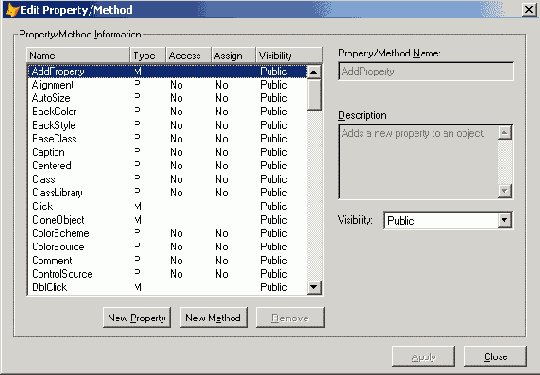Click the list scrollbar up arrow
The height and width of the screenshot is (375, 540).
[314, 72]
